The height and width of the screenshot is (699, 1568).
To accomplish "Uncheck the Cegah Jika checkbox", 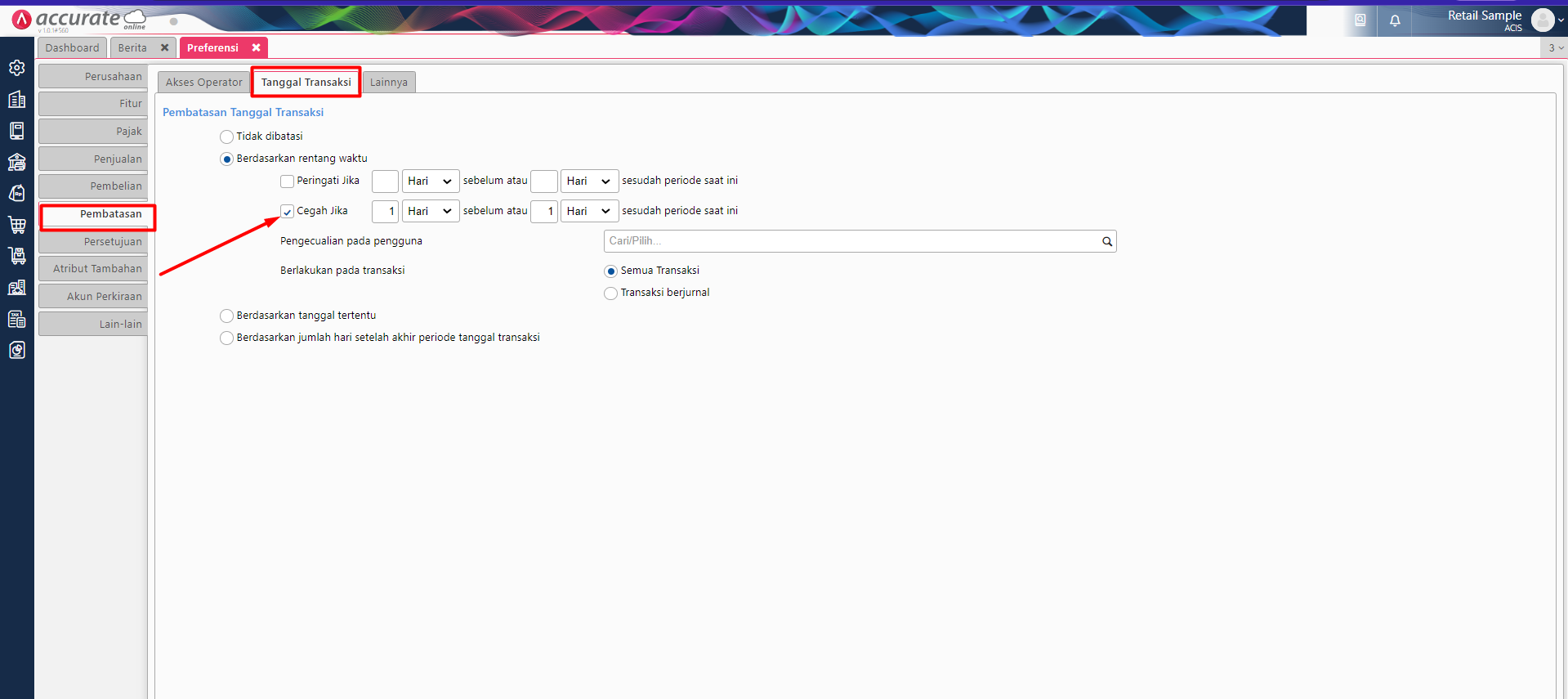I will tap(287, 212).
